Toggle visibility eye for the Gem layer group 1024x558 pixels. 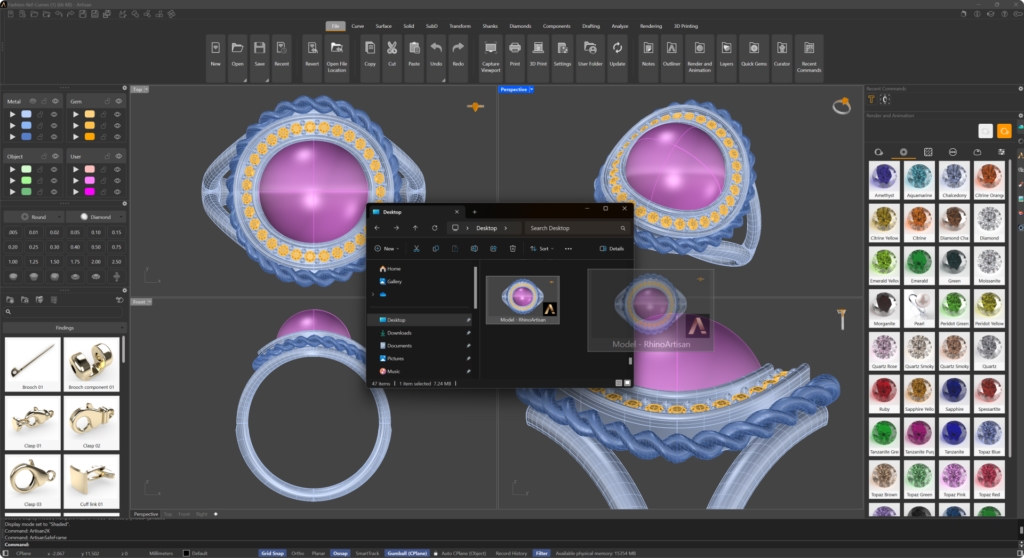[x=117, y=102]
